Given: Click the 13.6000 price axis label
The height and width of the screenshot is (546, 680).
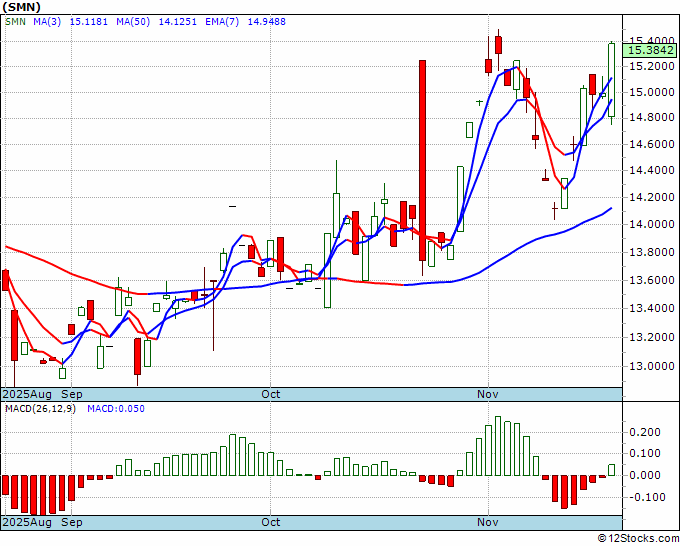Looking at the screenshot, I should [651, 280].
